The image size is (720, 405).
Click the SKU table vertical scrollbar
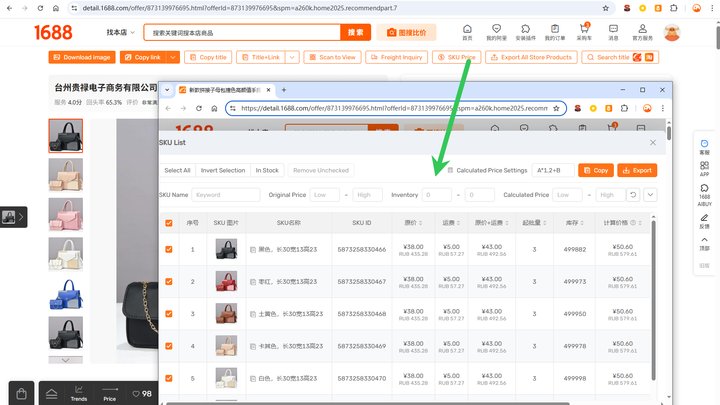click(x=653, y=299)
